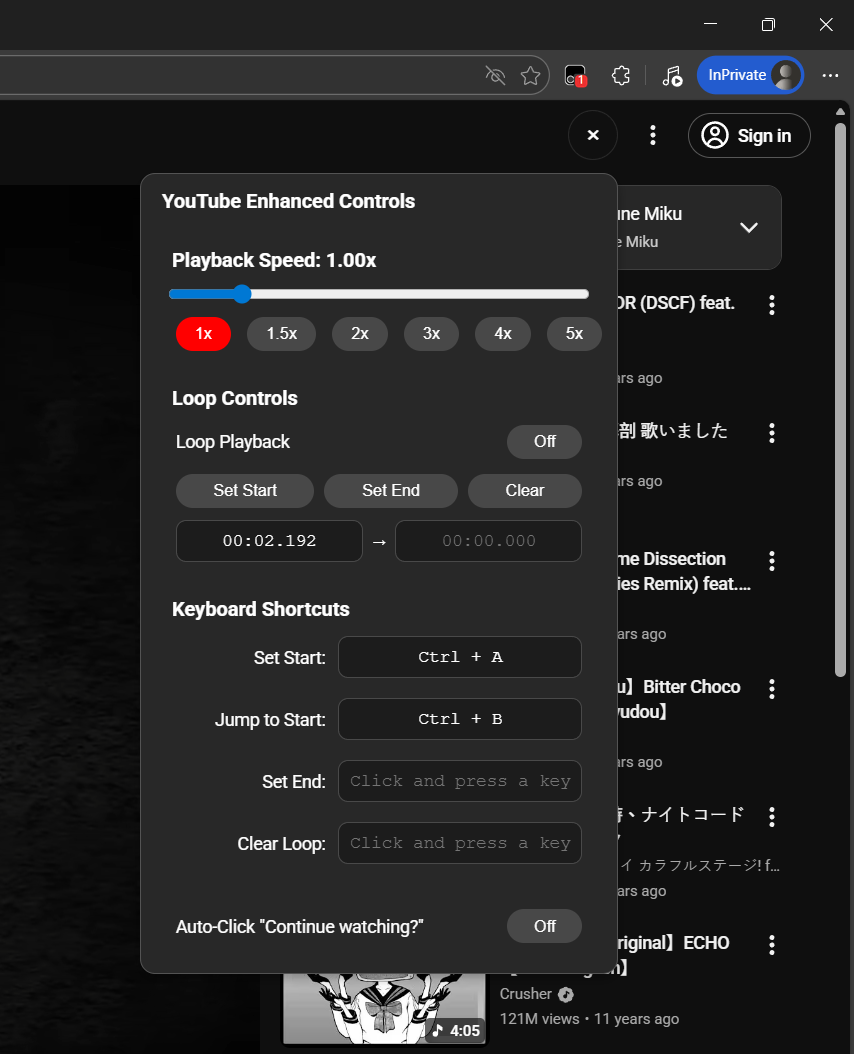854x1054 pixels.
Task: Open the extension with red badge 1
Action: [576, 75]
